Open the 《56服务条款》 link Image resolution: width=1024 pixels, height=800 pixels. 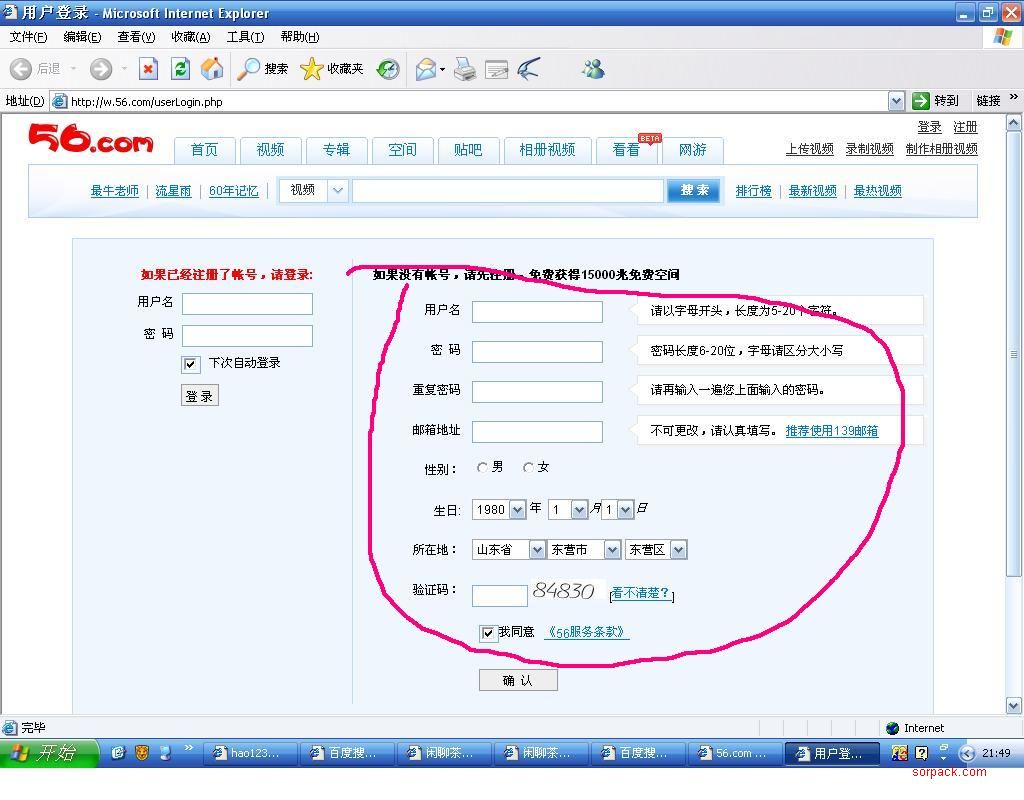point(586,632)
